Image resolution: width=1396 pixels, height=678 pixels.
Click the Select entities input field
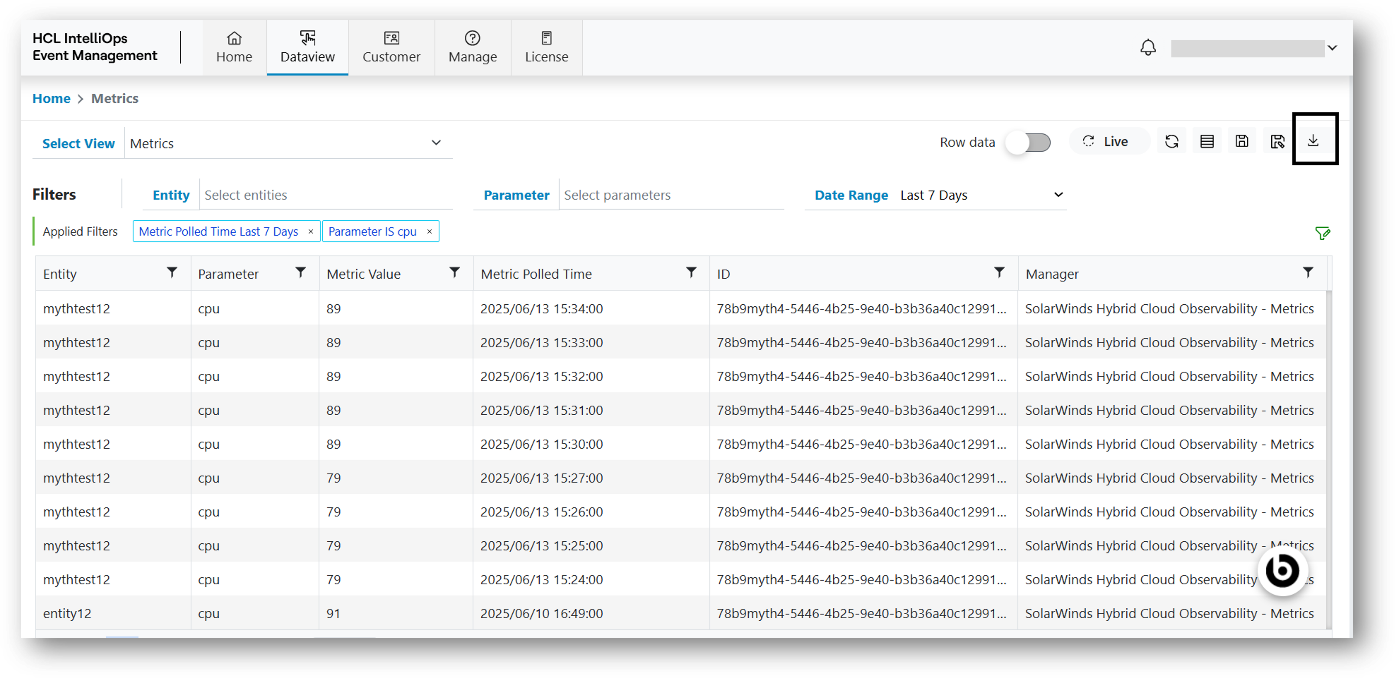[325, 195]
